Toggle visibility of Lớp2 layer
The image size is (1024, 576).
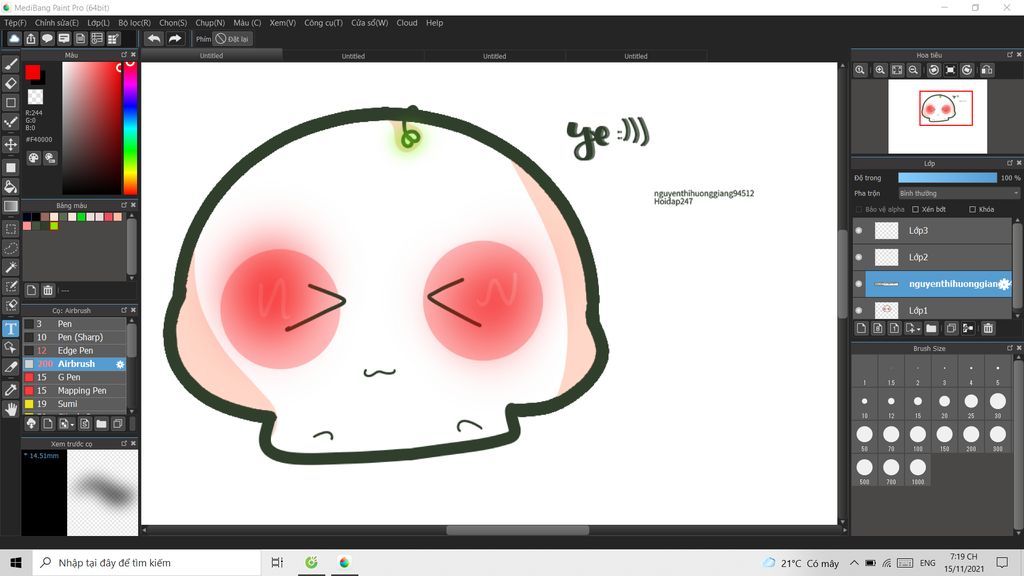pos(859,257)
